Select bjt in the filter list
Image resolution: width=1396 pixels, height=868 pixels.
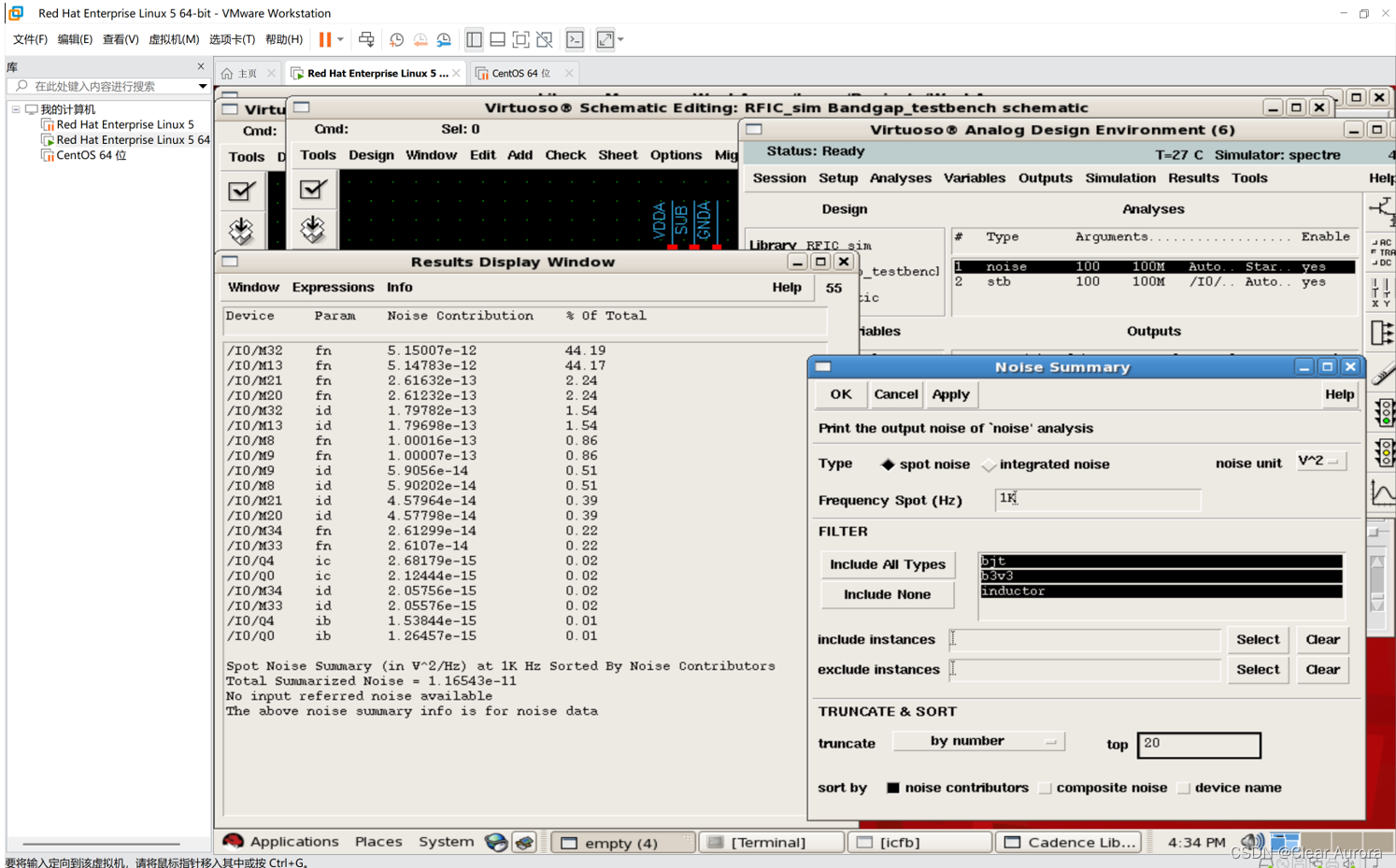(x=1161, y=561)
